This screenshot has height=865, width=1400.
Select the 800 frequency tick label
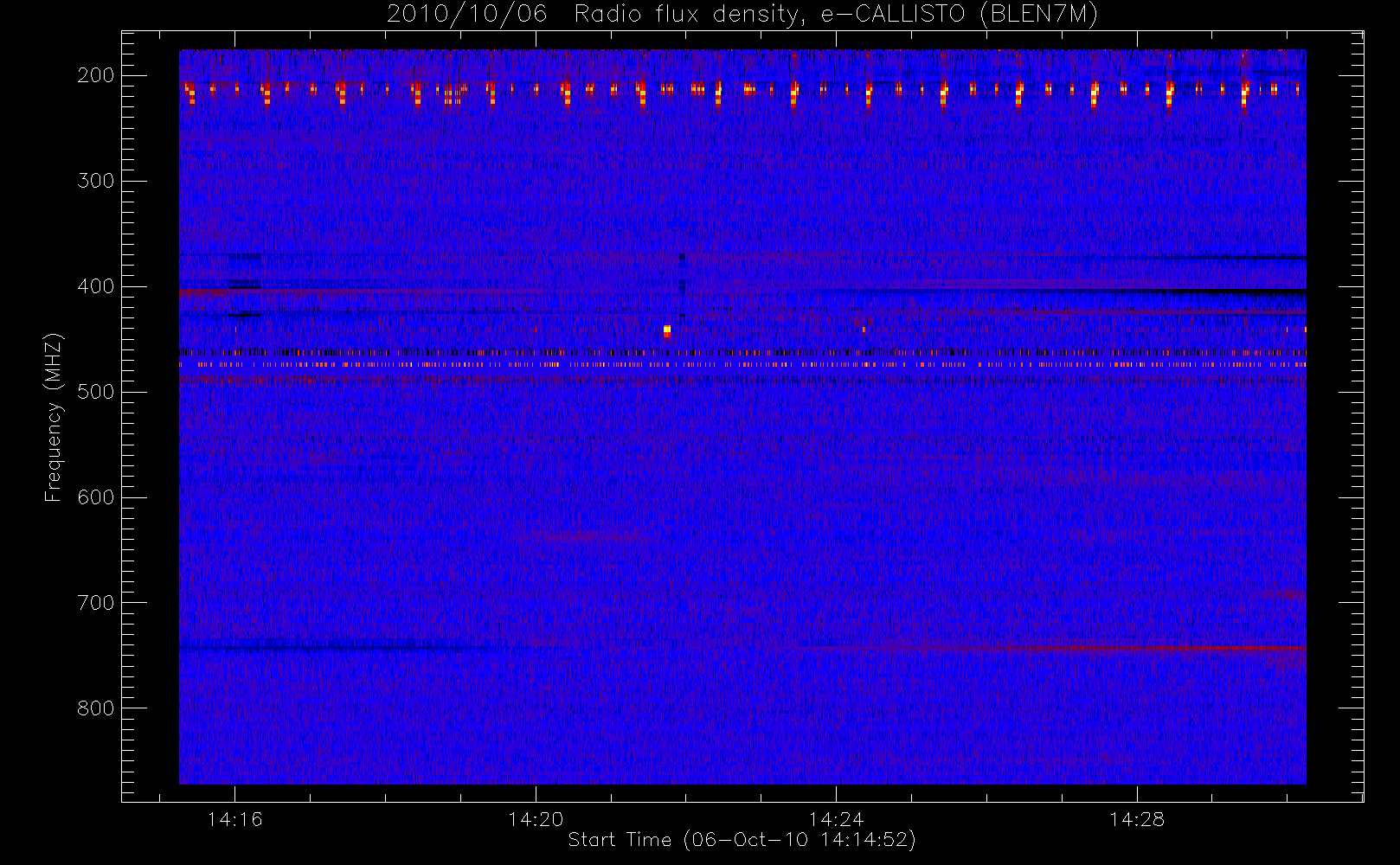tap(95, 708)
